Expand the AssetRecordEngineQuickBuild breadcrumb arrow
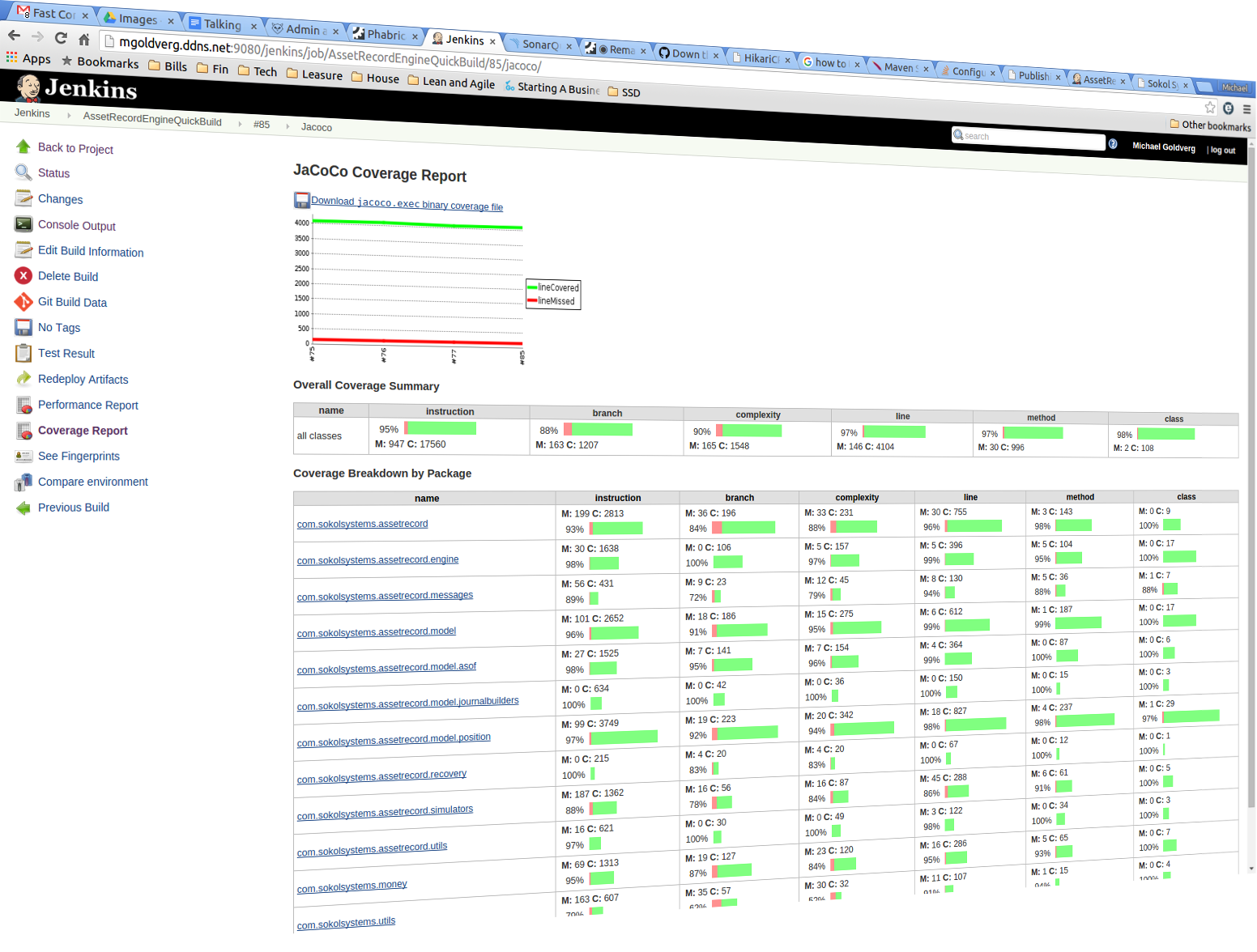This screenshot has width=1257, height=952. point(240,124)
